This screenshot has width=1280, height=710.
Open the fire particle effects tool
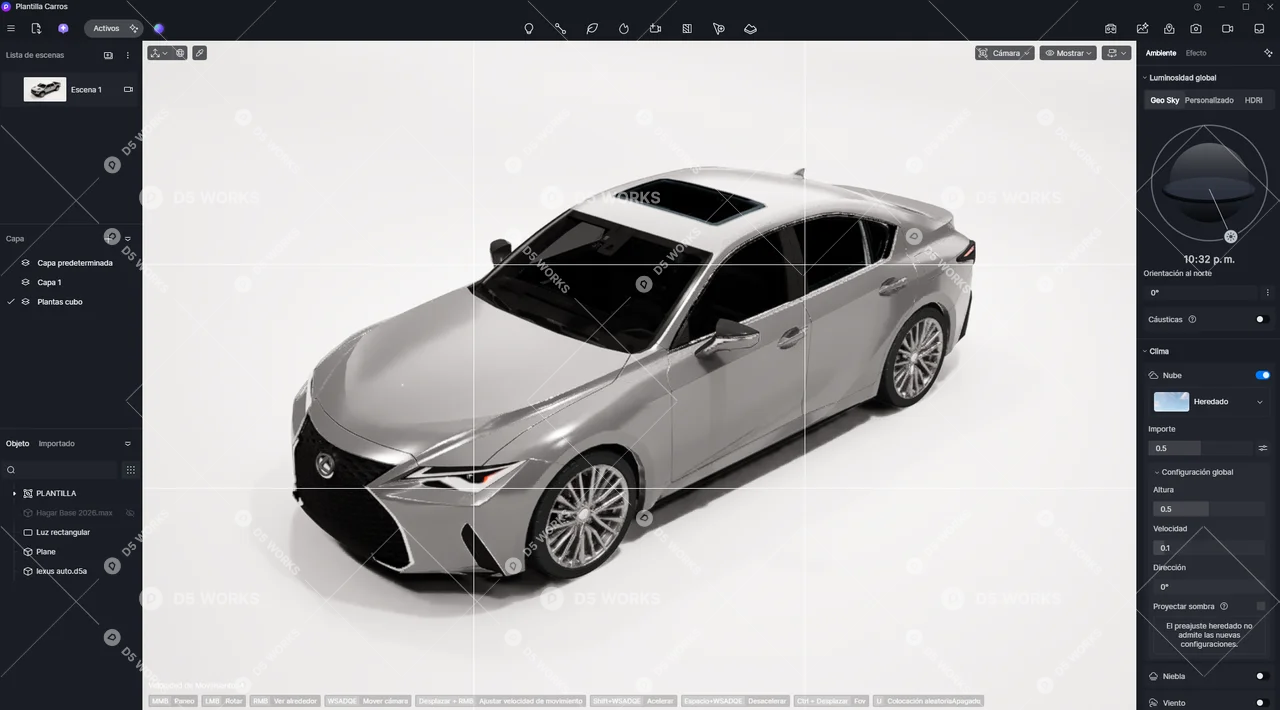(624, 28)
